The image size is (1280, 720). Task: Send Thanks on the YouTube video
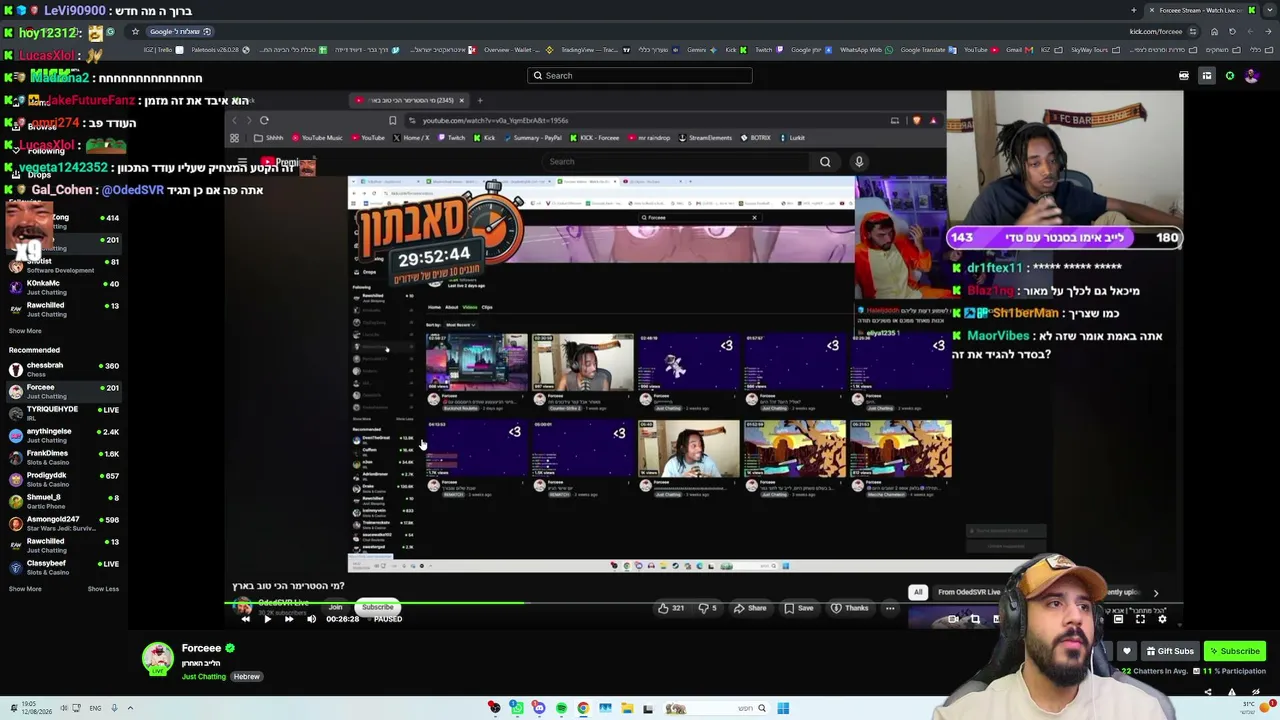(x=850, y=608)
